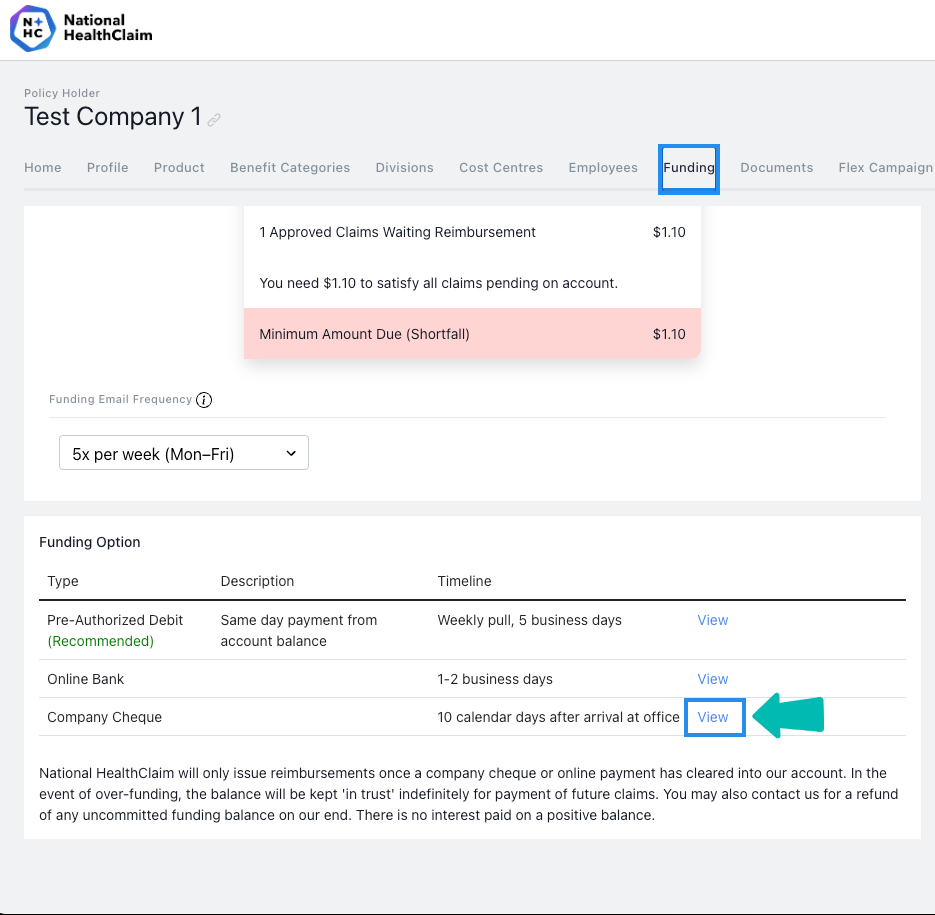Click the National HealthClaim hexagon logo
This screenshot has height=915, width=935.
pos(32,29)
